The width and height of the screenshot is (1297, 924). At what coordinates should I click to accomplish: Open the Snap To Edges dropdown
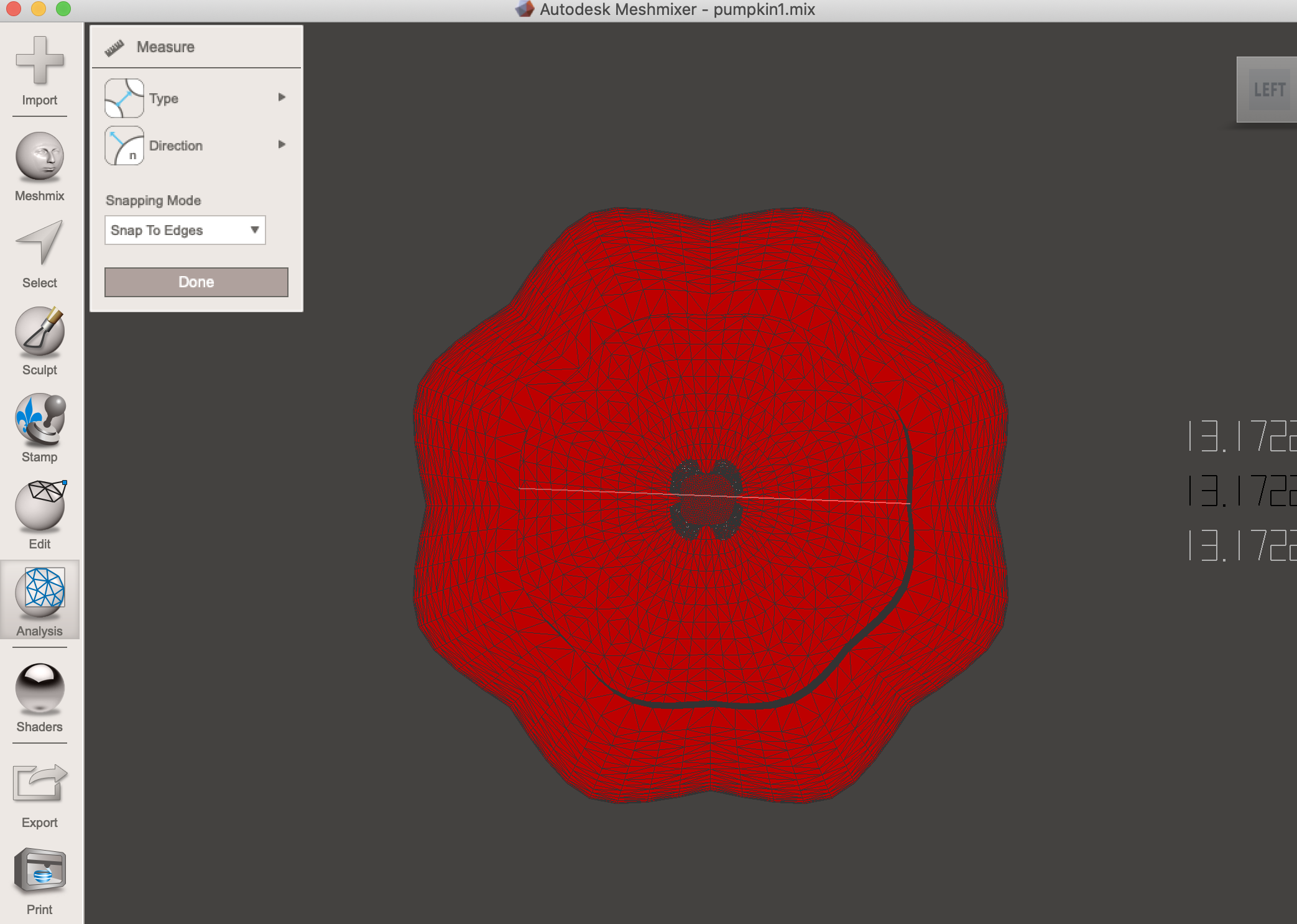tap(185, 230)
